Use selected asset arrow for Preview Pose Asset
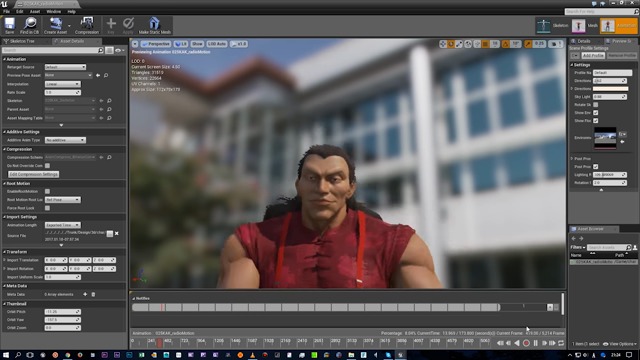 [x=98, y=76]
